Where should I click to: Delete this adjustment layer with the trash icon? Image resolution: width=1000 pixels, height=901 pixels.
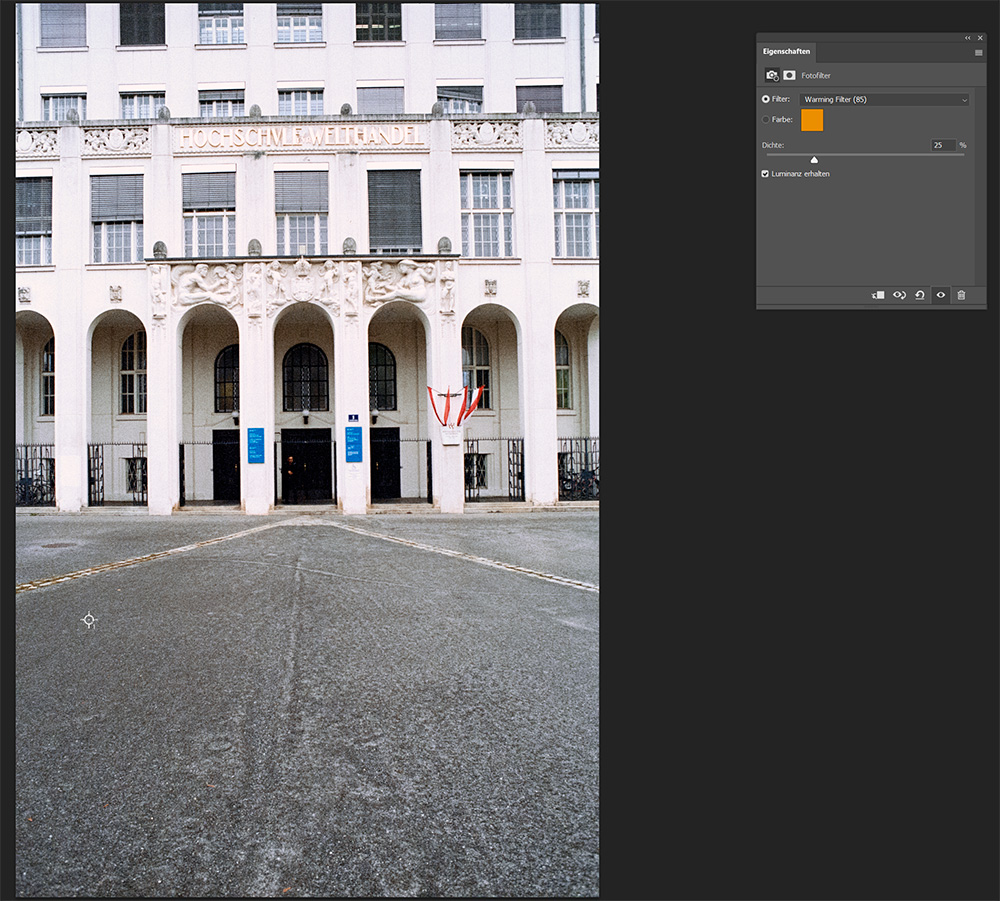[x=961, y=295]
